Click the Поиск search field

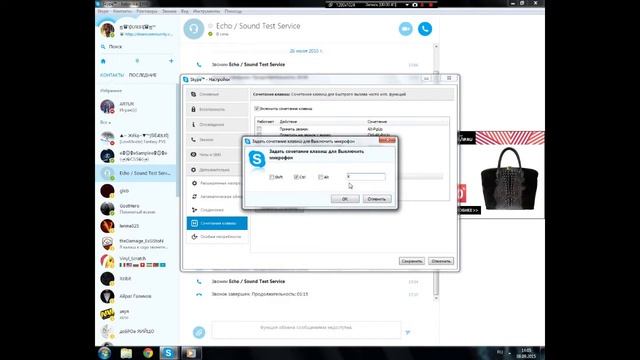(x=137, y=47)
